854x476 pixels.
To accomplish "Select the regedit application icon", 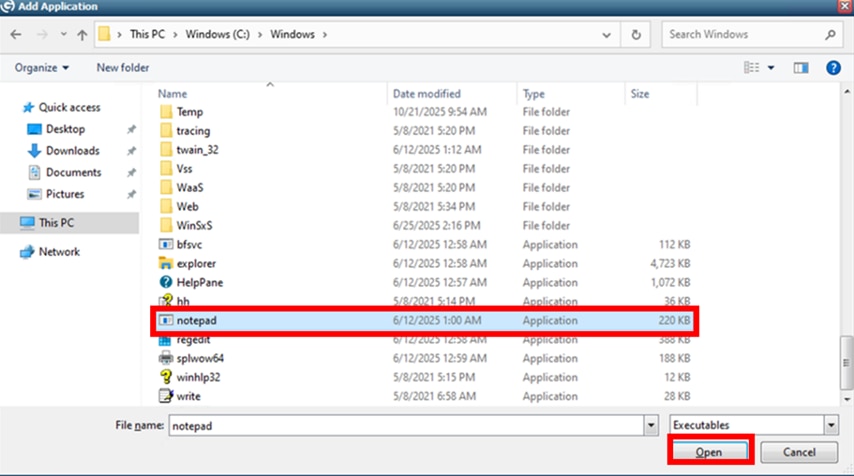I will click(166, 340).
